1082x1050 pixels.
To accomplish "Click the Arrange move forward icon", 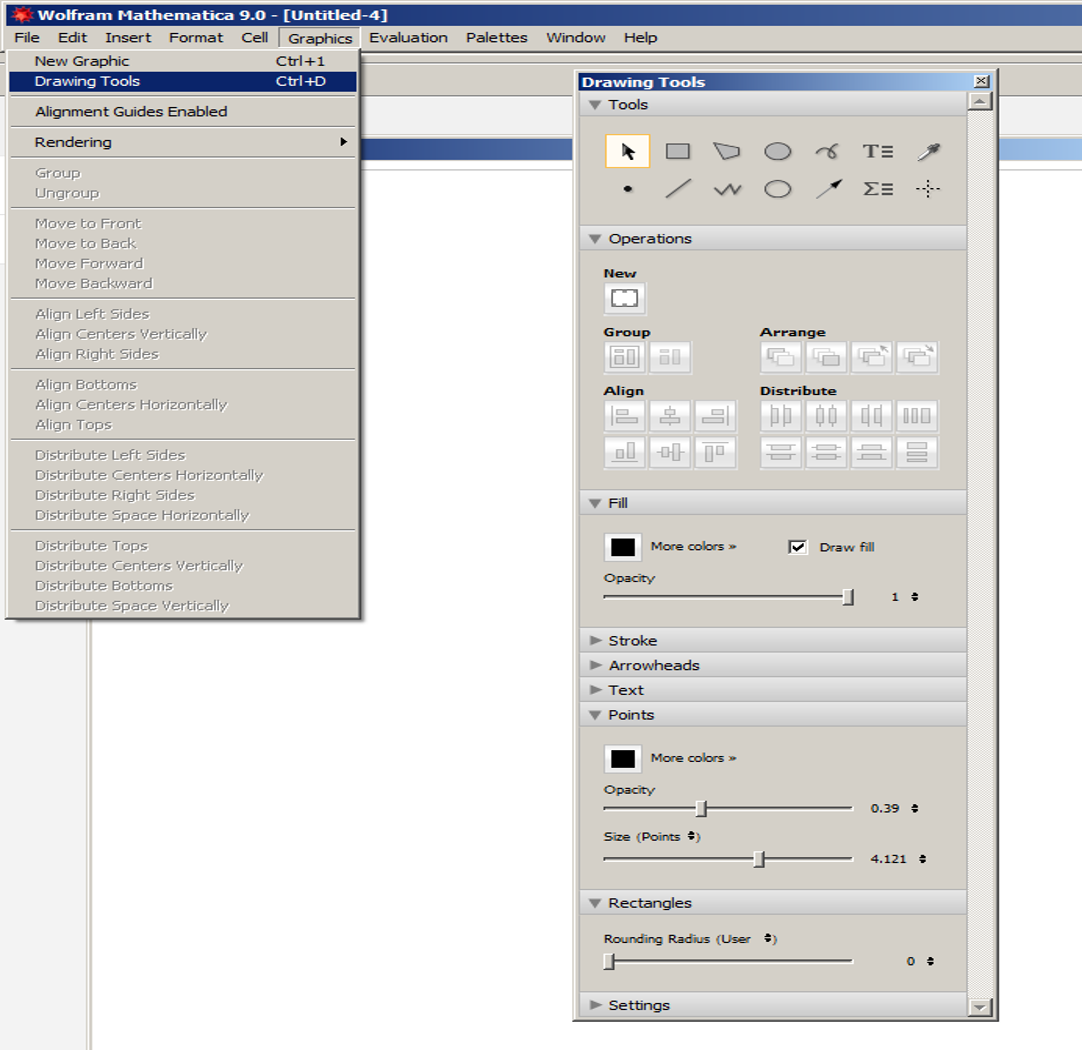I will click(x=872, y=357).
